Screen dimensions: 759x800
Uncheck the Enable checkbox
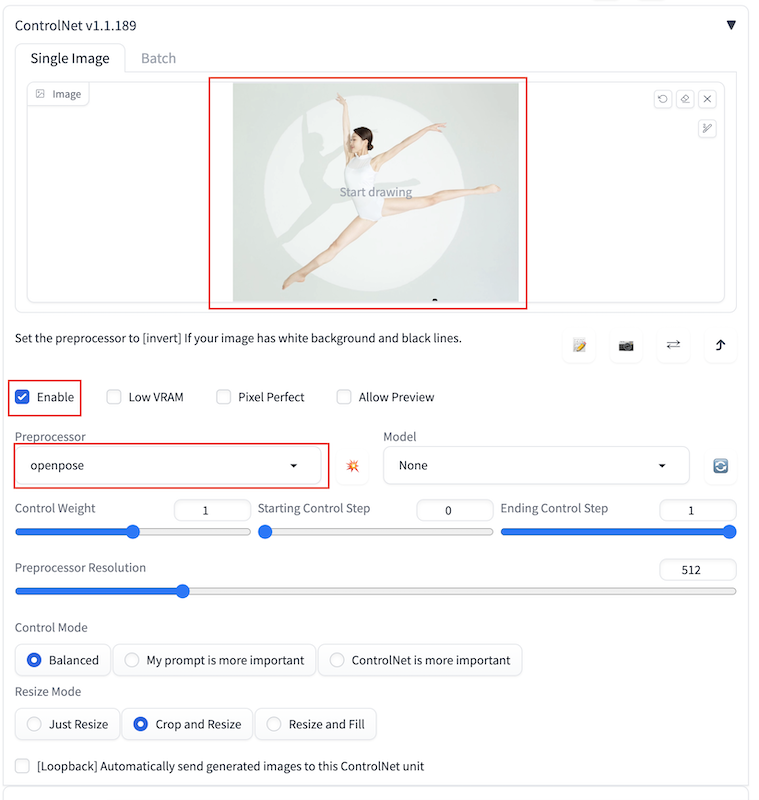[x=23, y=397]
